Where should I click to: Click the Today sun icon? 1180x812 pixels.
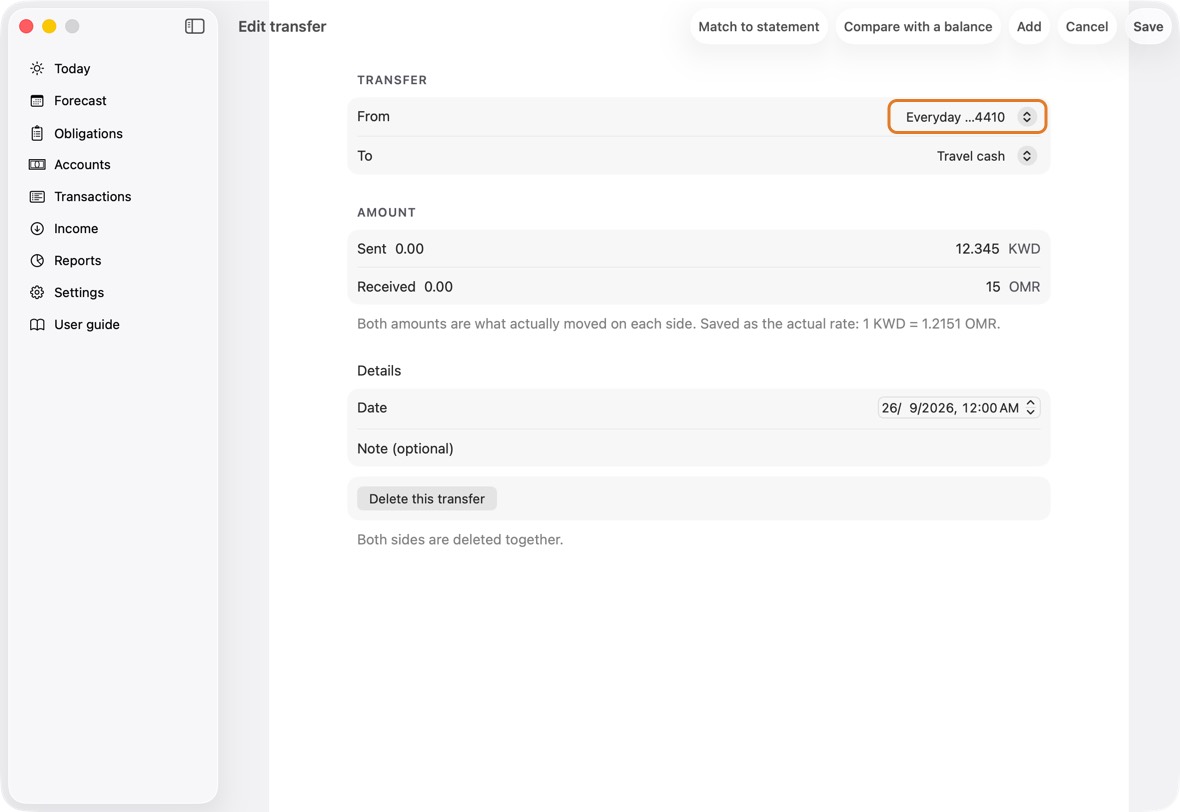pos(37,68)
